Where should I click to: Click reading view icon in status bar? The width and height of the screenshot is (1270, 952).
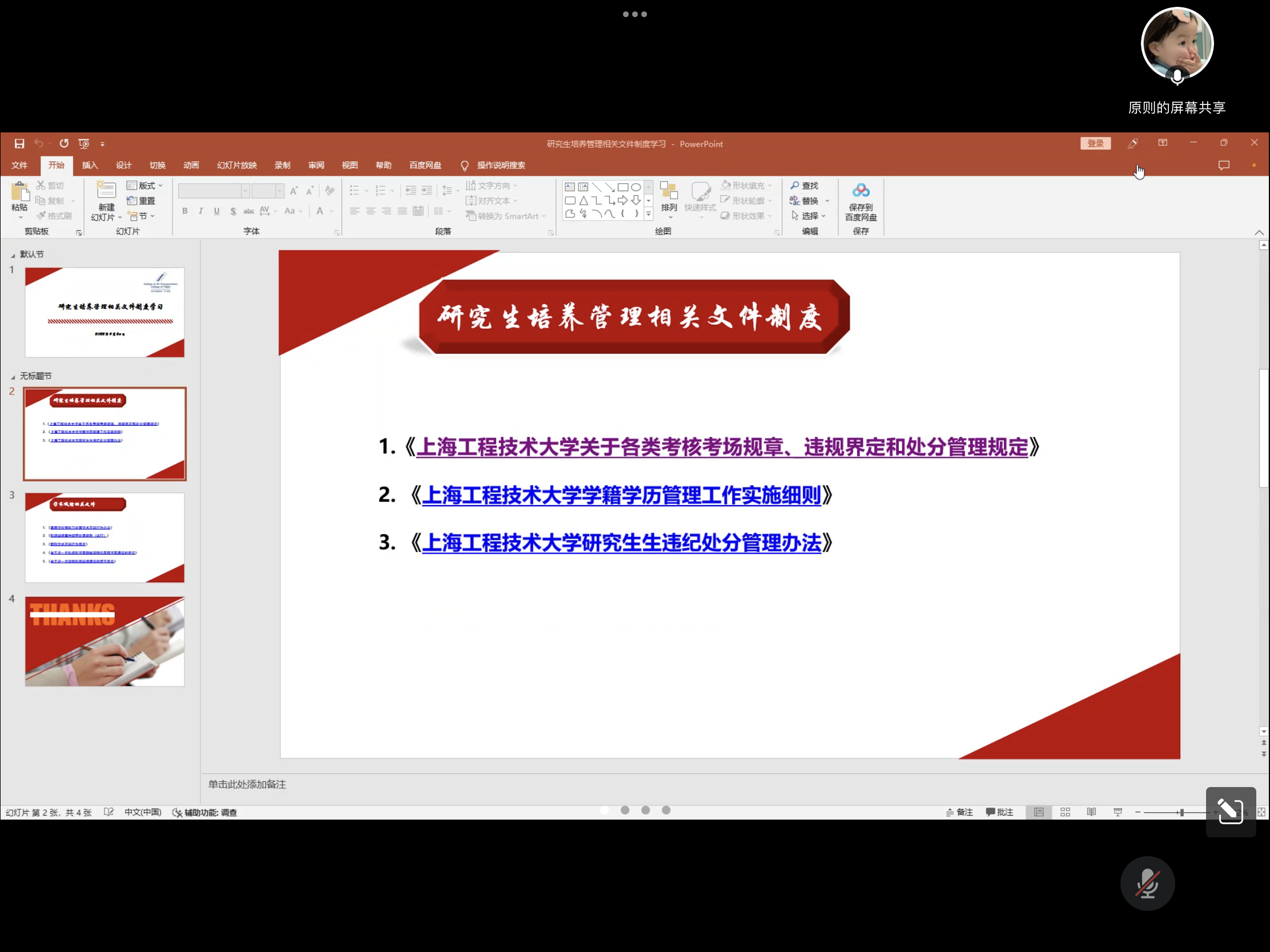[1091, 812]
